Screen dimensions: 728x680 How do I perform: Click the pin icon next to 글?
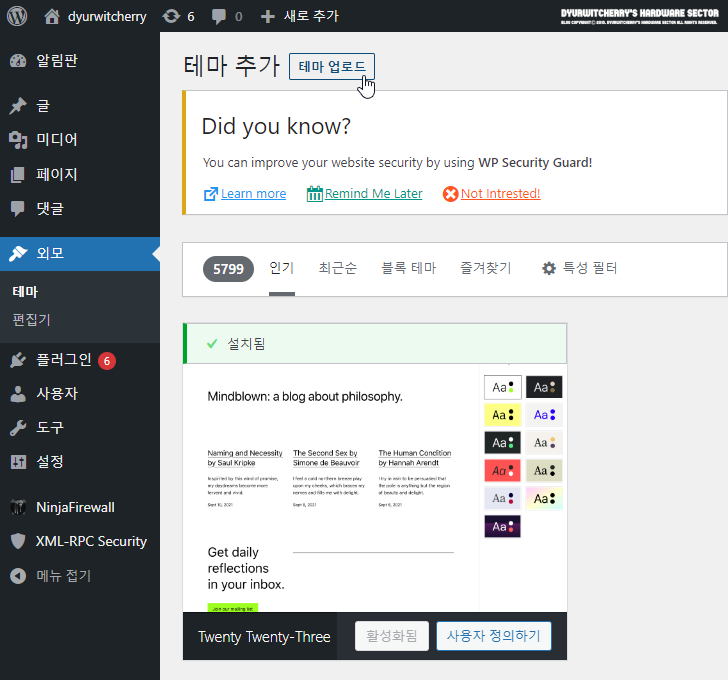[x=18, y=106]
